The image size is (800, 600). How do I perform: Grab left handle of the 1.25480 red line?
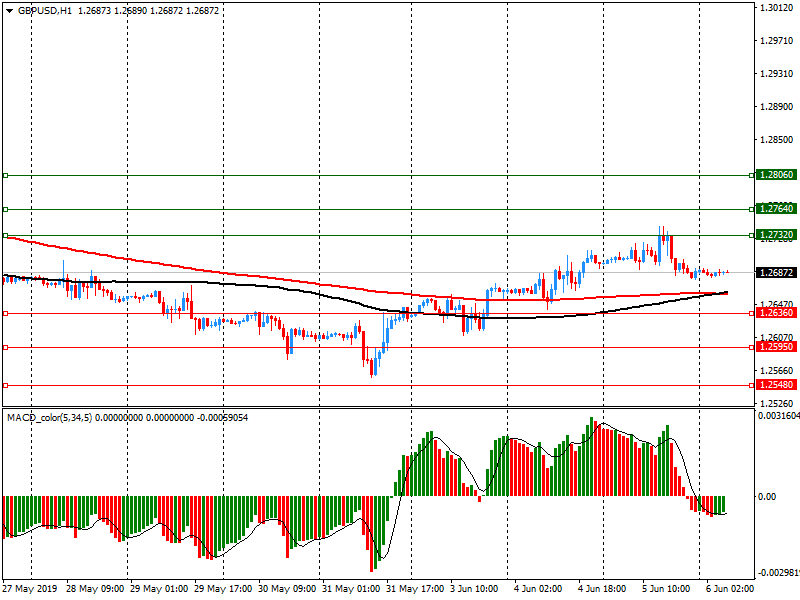click(x=6, y=385)
